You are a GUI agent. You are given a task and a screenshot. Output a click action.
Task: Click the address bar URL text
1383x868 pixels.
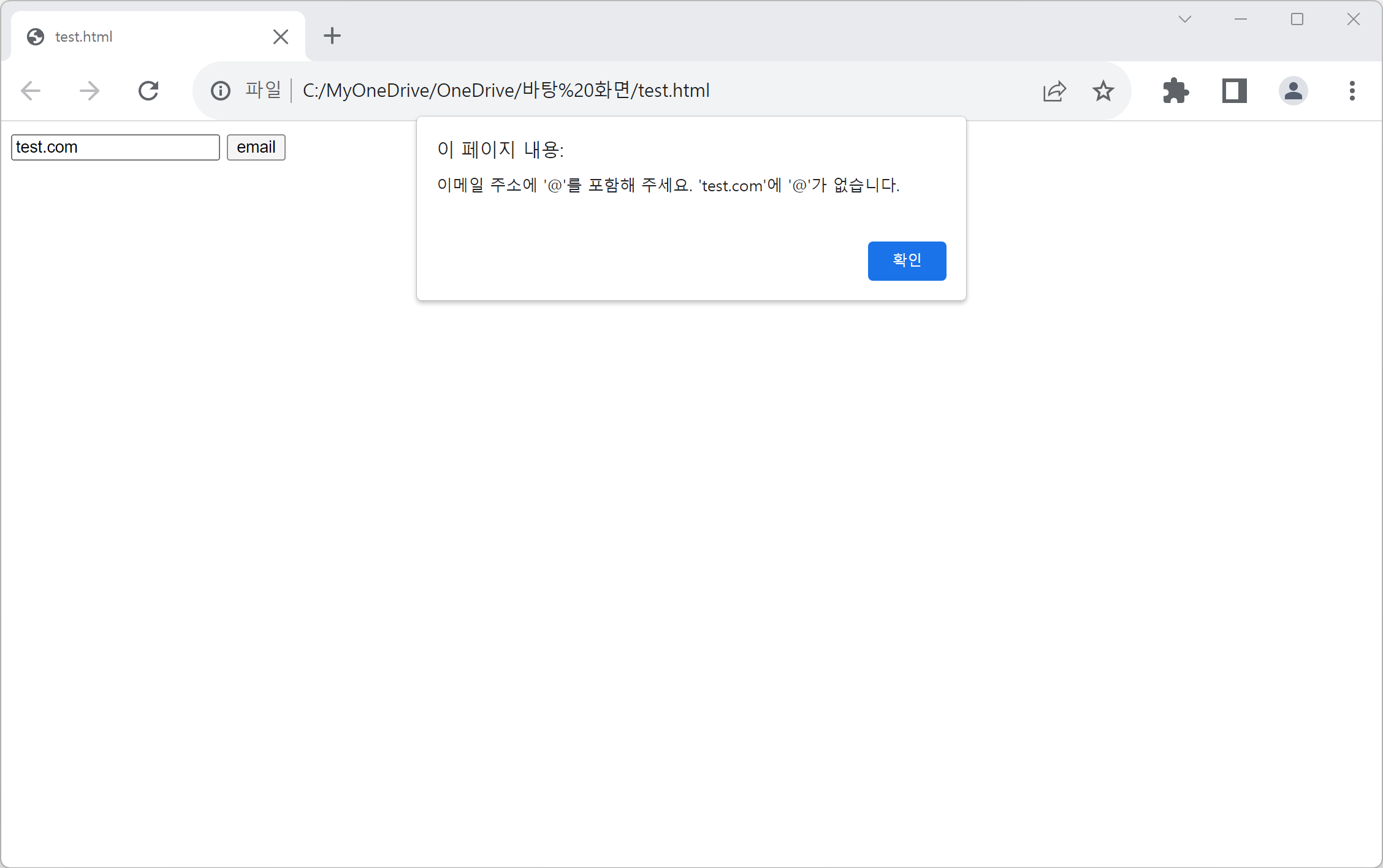pyautogui.click(x=506, y=91)
